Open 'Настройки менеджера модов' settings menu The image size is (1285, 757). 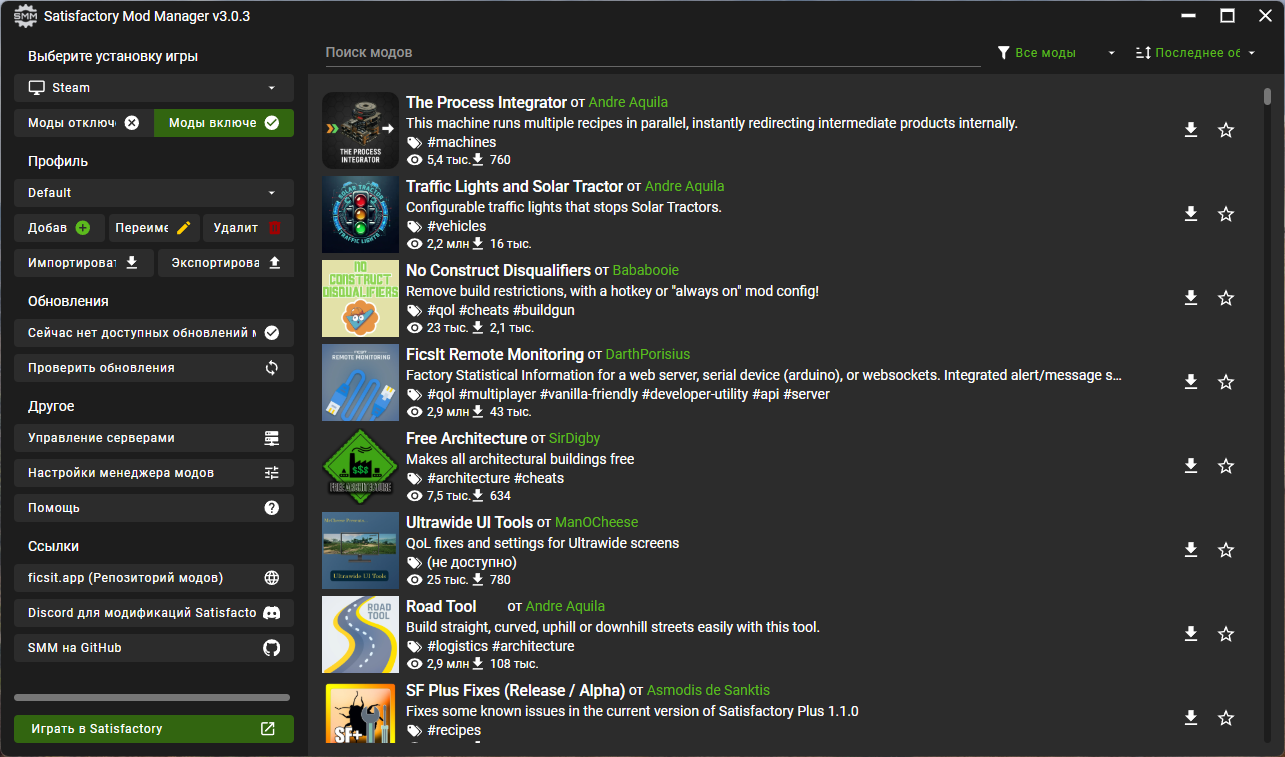coord(154,473)
